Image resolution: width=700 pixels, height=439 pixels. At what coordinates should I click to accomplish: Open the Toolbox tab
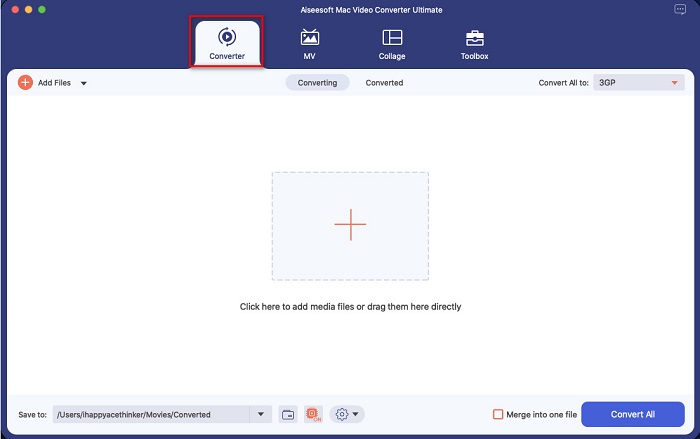(x=475, y=44)
